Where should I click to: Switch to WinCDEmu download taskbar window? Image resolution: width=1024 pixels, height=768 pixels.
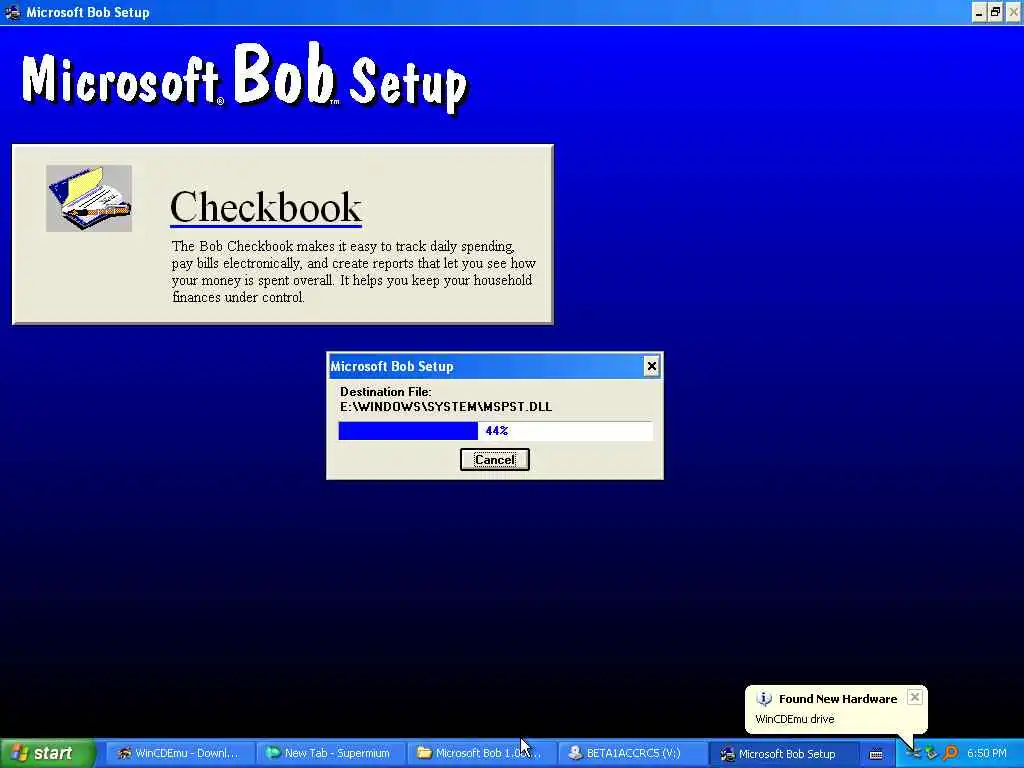pos(178,753)
